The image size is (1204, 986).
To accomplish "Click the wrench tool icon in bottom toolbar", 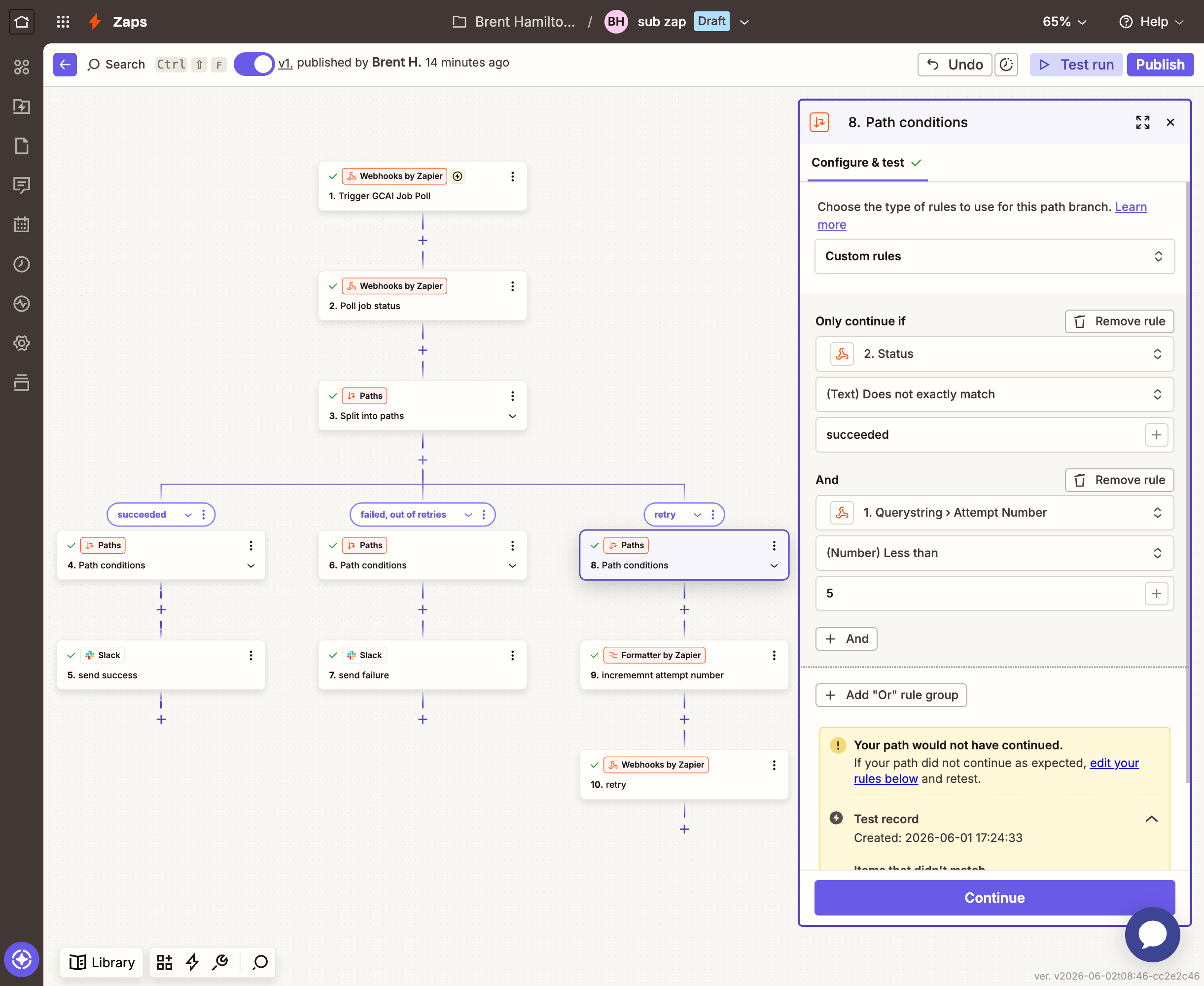I will (220, 962).
